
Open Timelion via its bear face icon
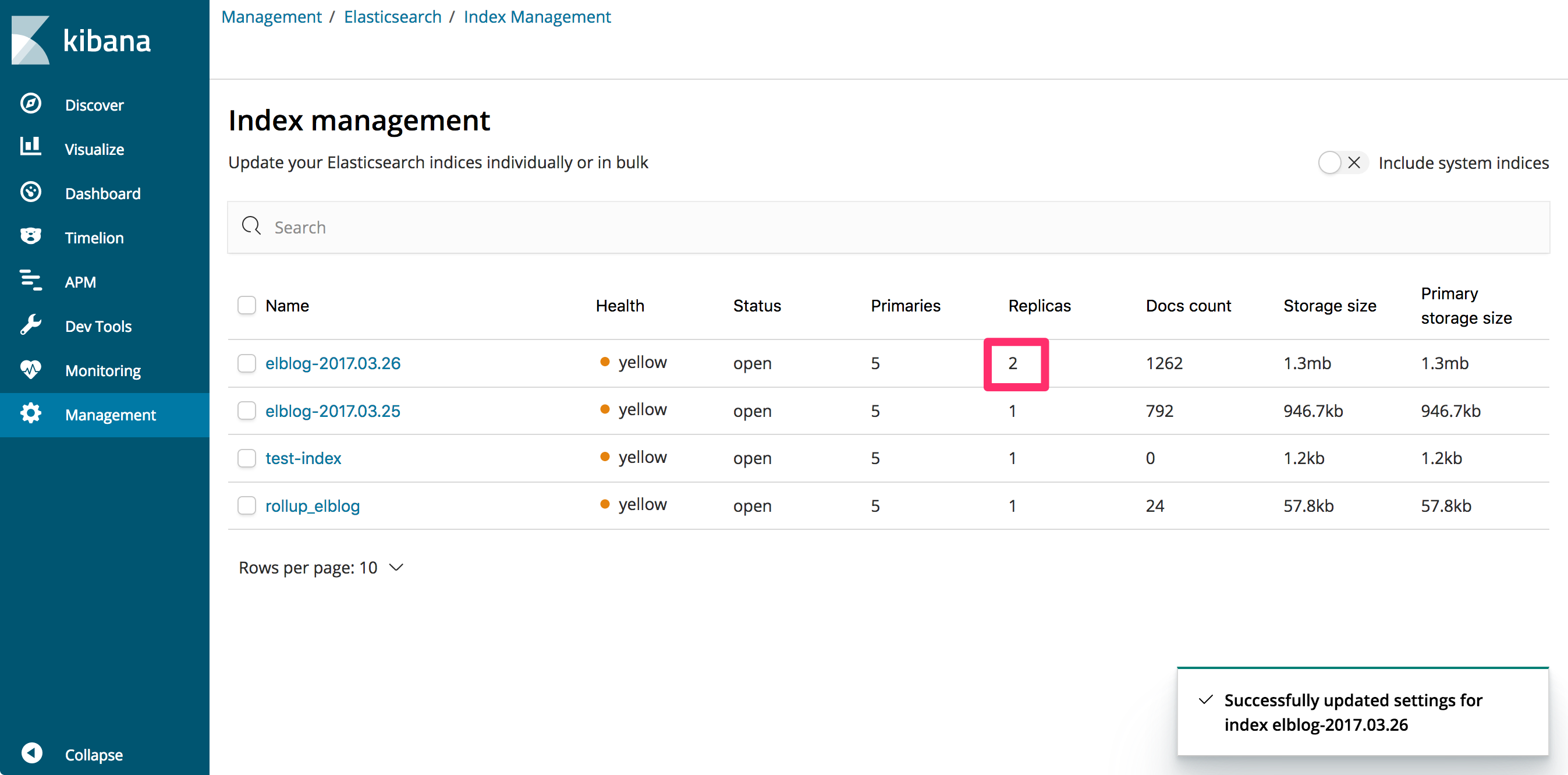tap(30, 236)
